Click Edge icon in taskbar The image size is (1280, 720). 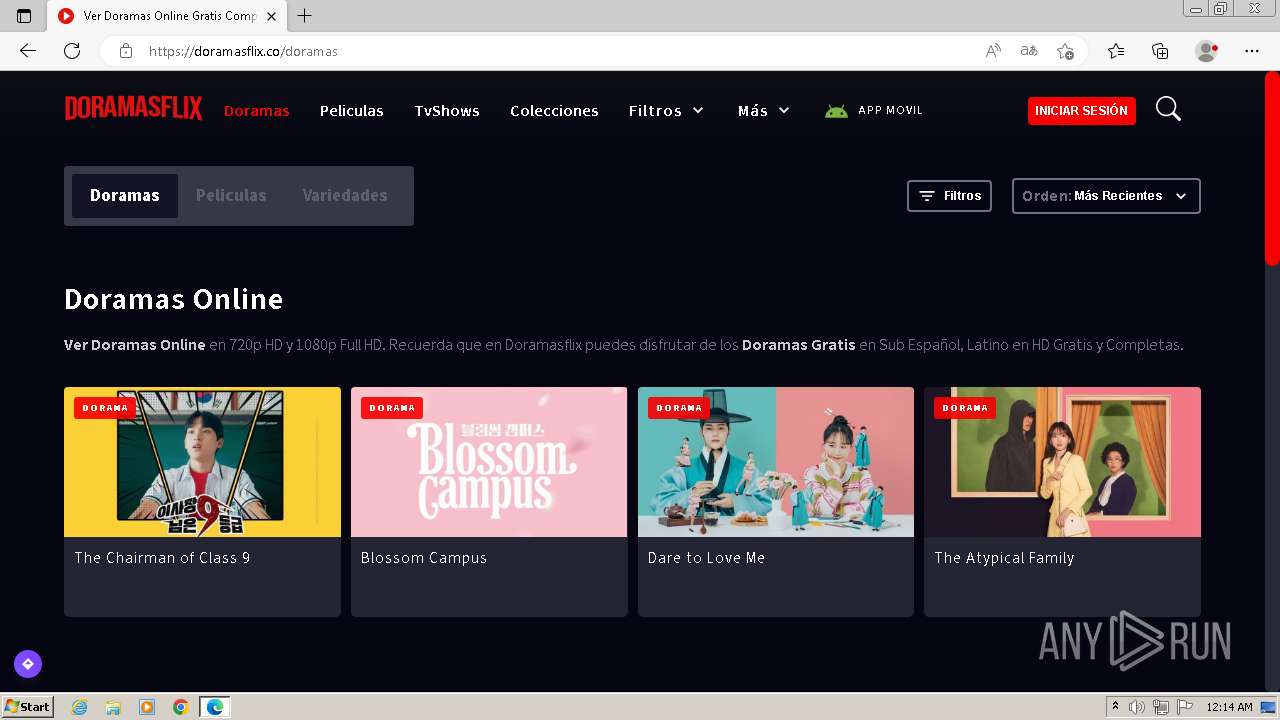tap(214, 707)
